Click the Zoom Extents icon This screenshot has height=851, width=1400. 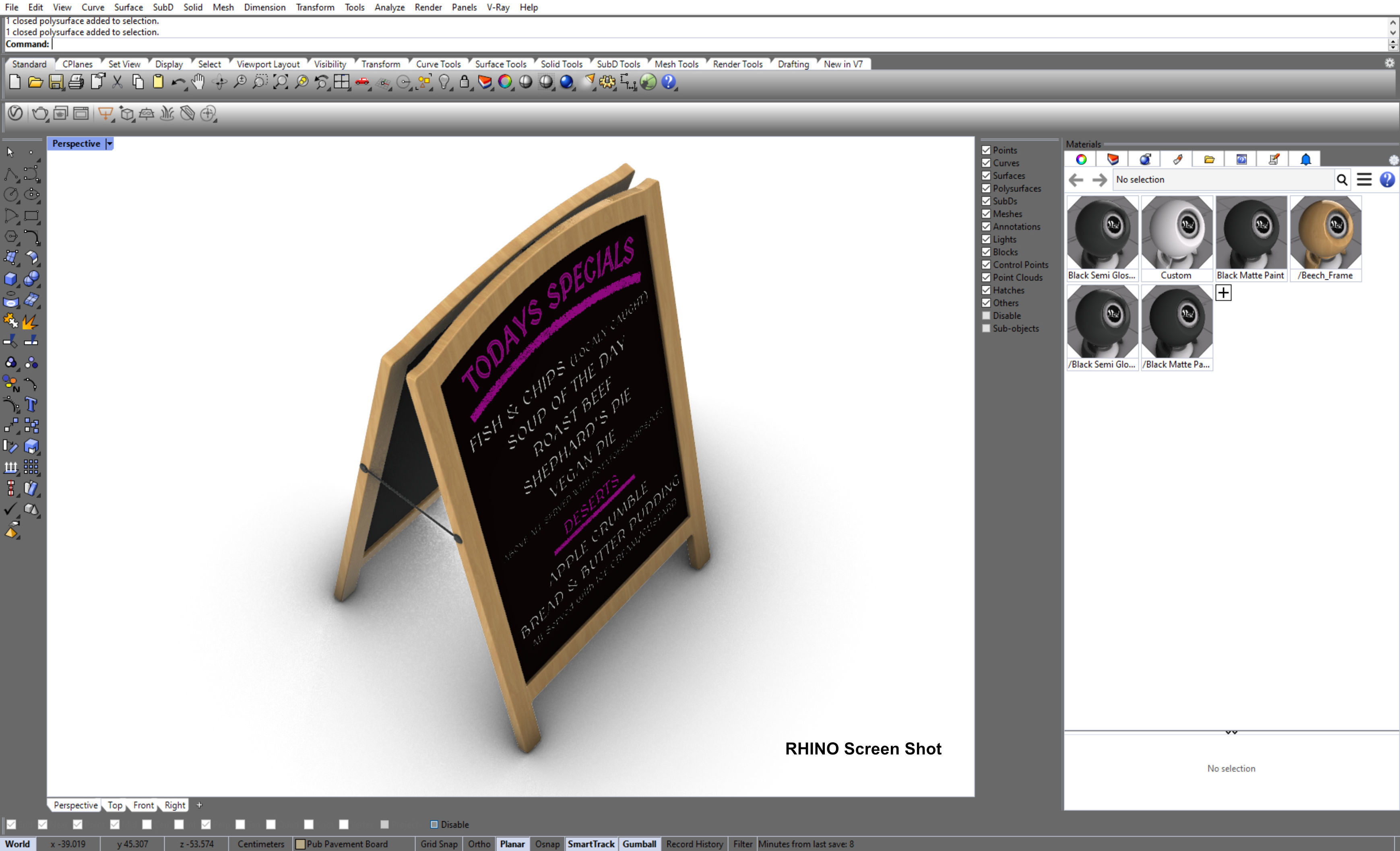[280, 82]
